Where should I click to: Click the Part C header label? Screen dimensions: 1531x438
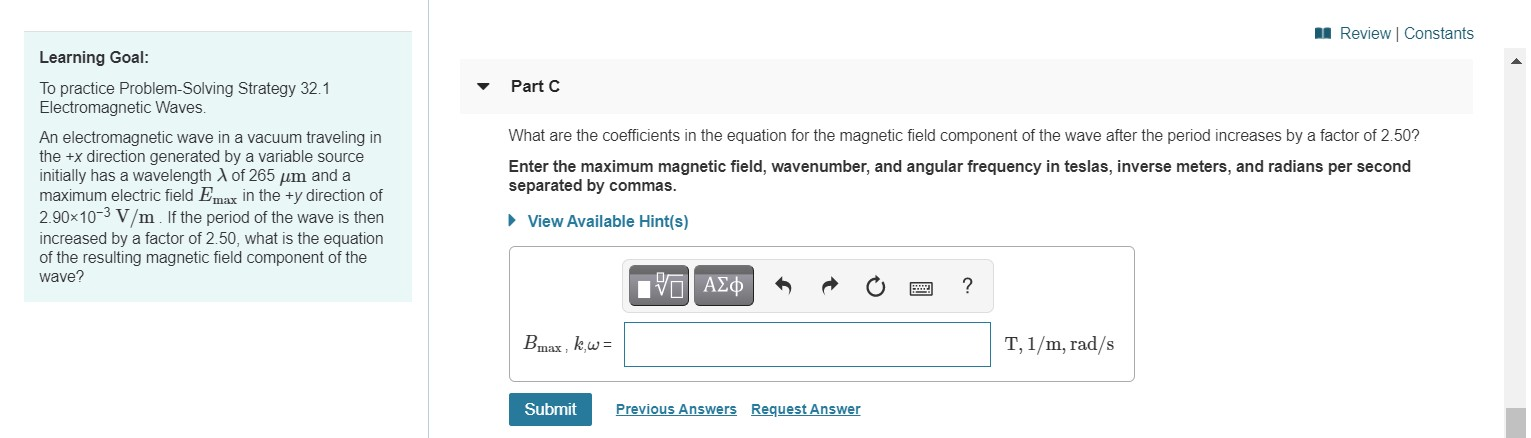pos(535,86)
